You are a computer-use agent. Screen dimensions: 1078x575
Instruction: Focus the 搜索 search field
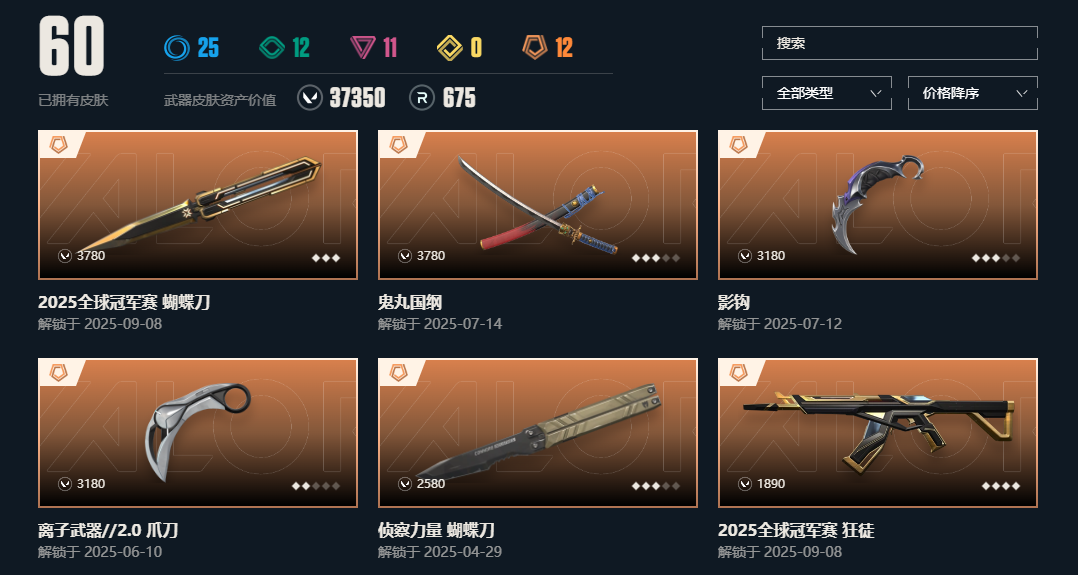tap(899, 43)
